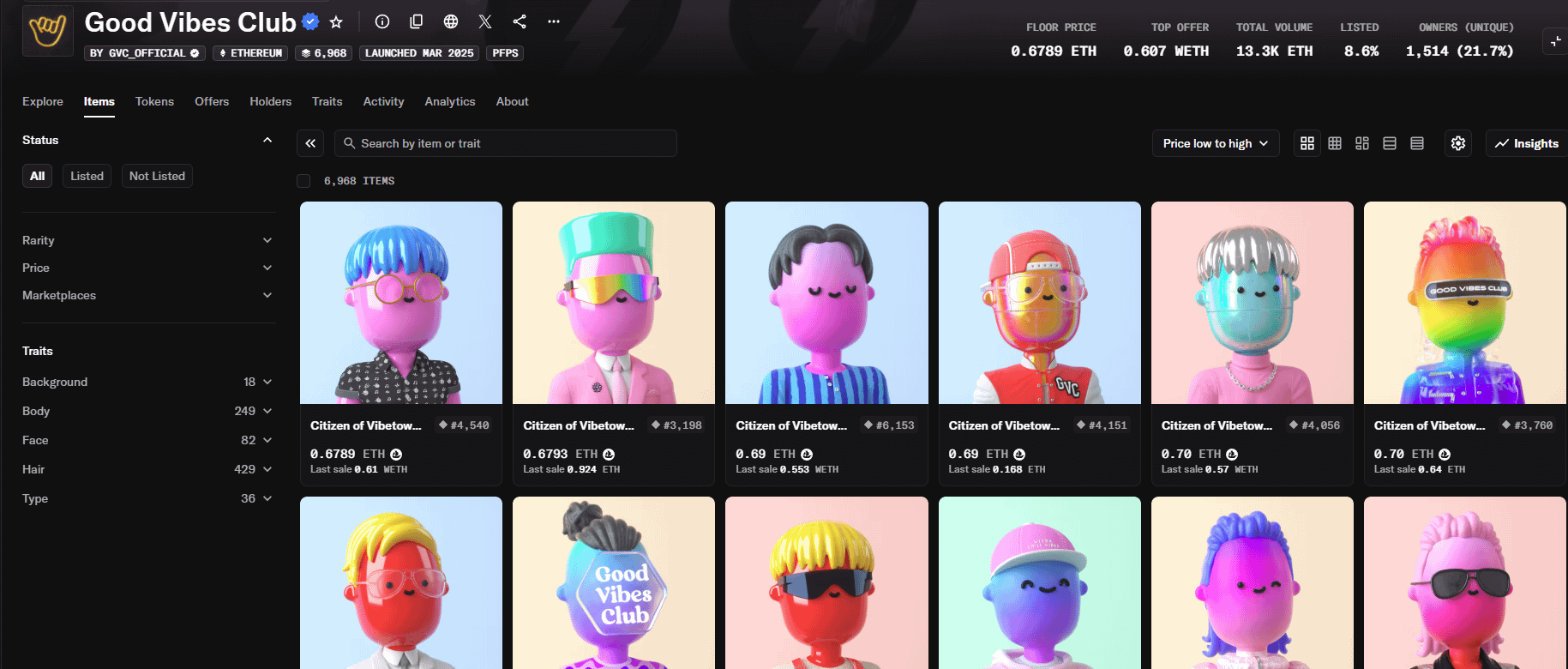Viewport: 1568px width, 669px height.
Task: Click the 6,968 item count badge
Action: (324, 53)
